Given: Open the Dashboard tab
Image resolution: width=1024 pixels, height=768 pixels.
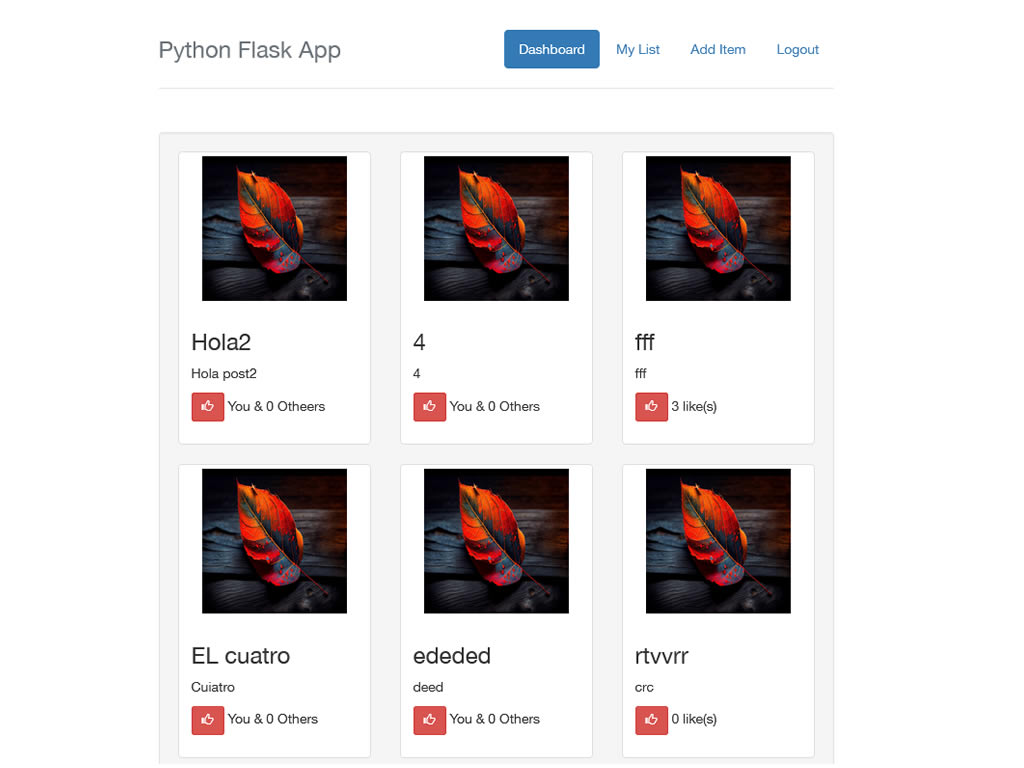Looking at the screenshot, I should [x=551, y=49].
